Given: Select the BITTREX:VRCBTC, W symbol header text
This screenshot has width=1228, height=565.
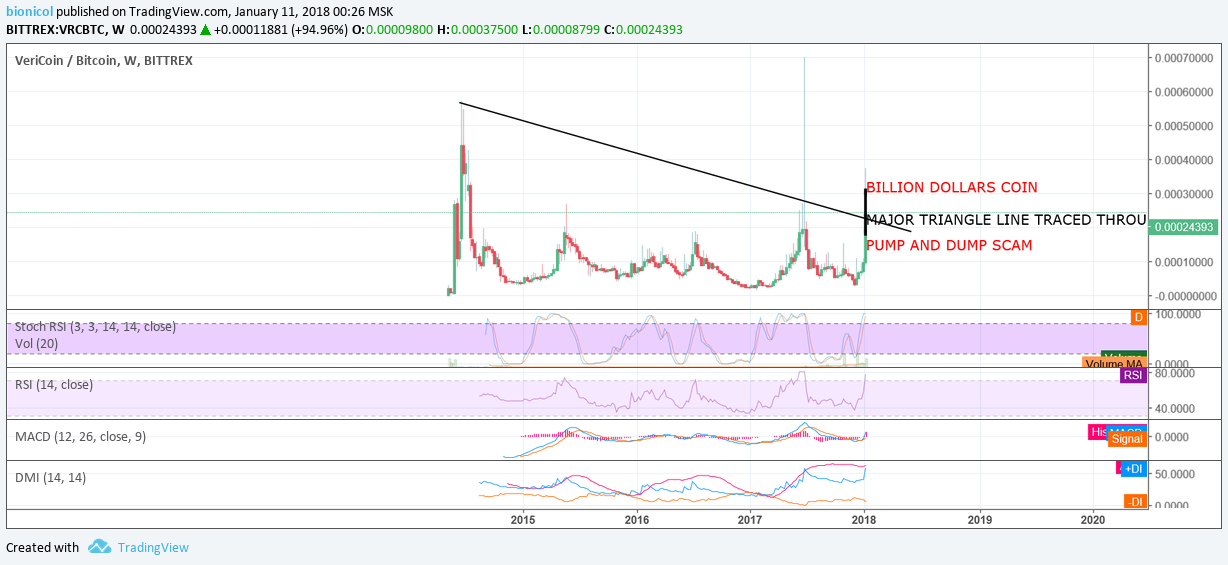Looking at the screenshot, I should [63, 29].
